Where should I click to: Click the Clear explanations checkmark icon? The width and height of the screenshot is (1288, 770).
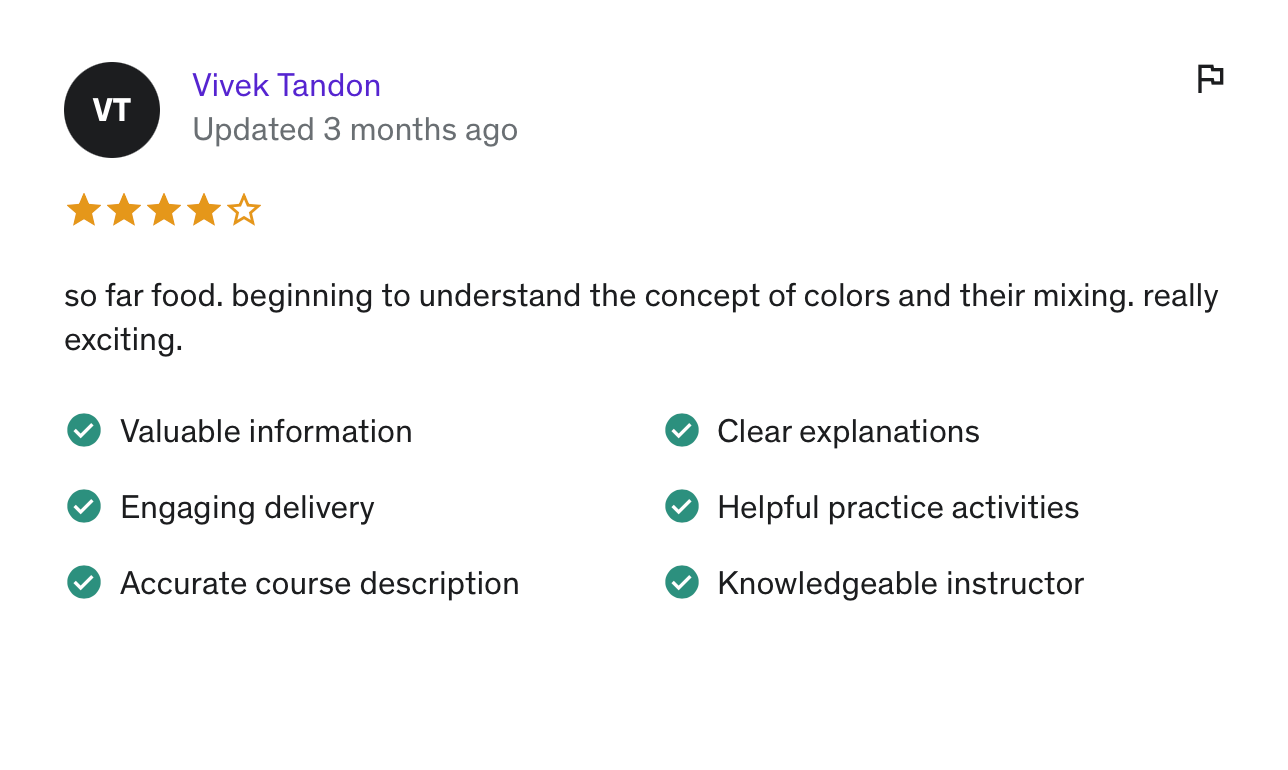tap(682, 431)
